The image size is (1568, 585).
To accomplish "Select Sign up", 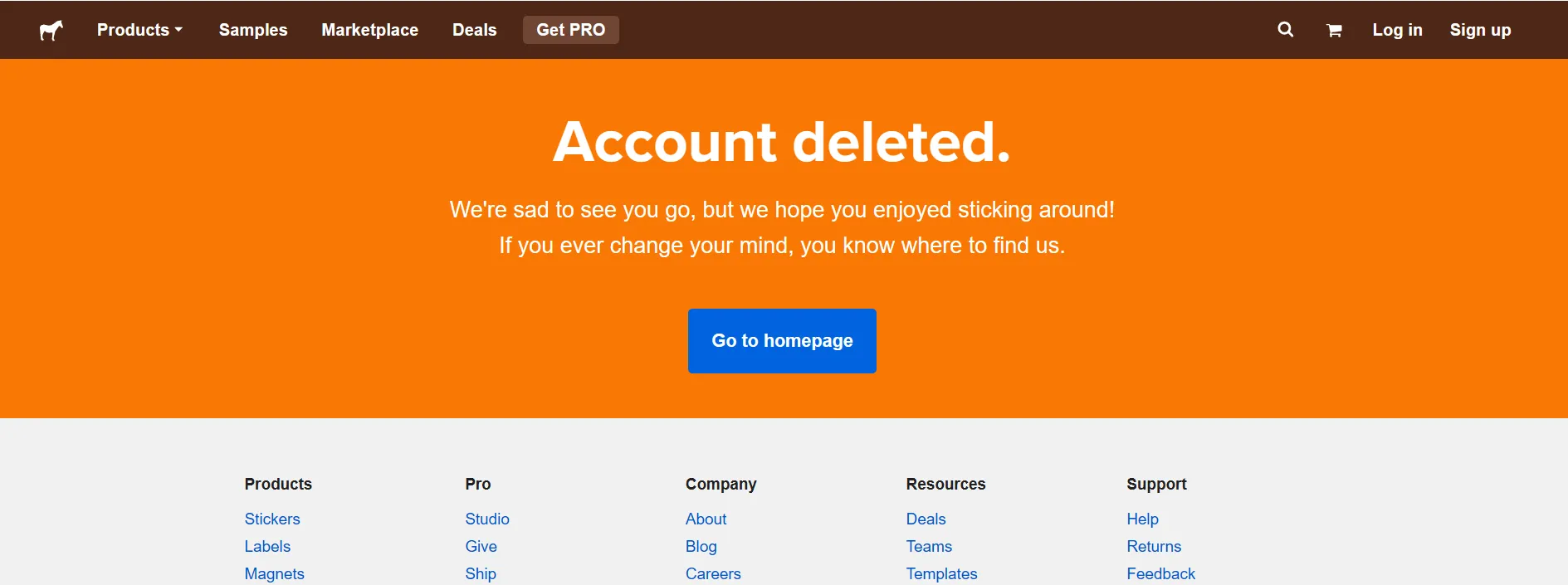I will tap(1480, 29).
